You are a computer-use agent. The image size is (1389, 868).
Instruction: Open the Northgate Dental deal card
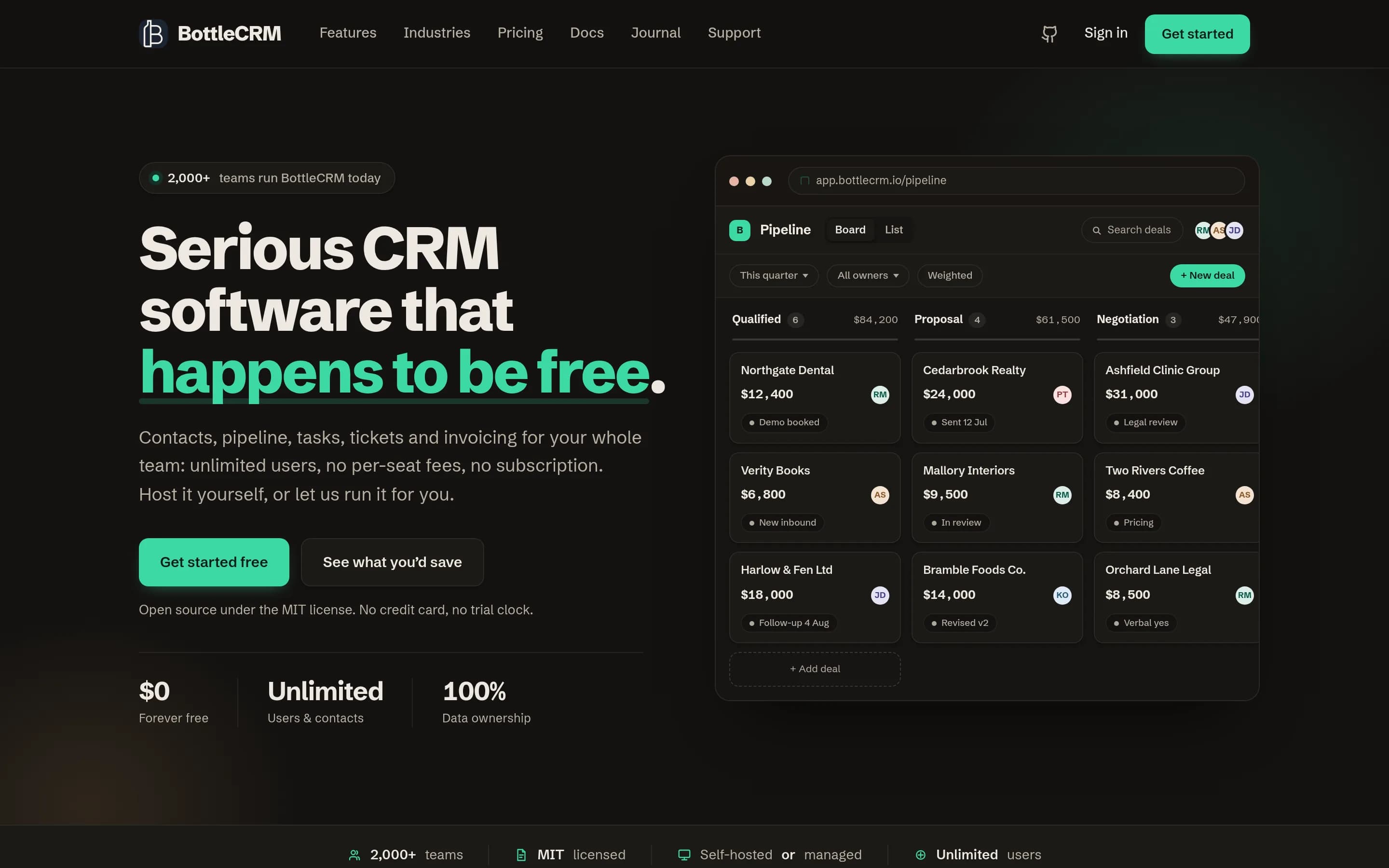point(815,398)
